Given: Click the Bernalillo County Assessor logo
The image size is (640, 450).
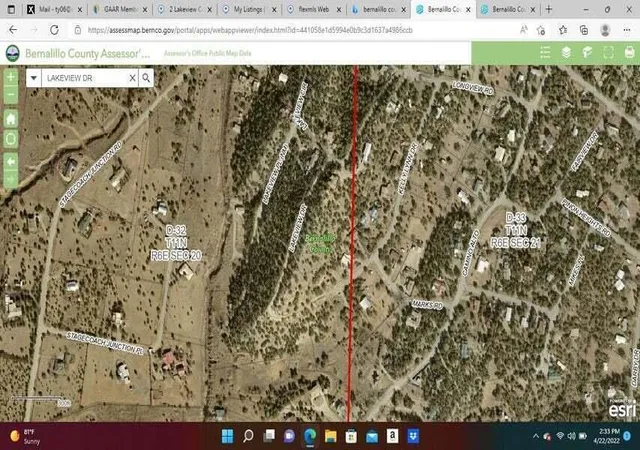Looking at the screenshot, I should pos(13,53).
